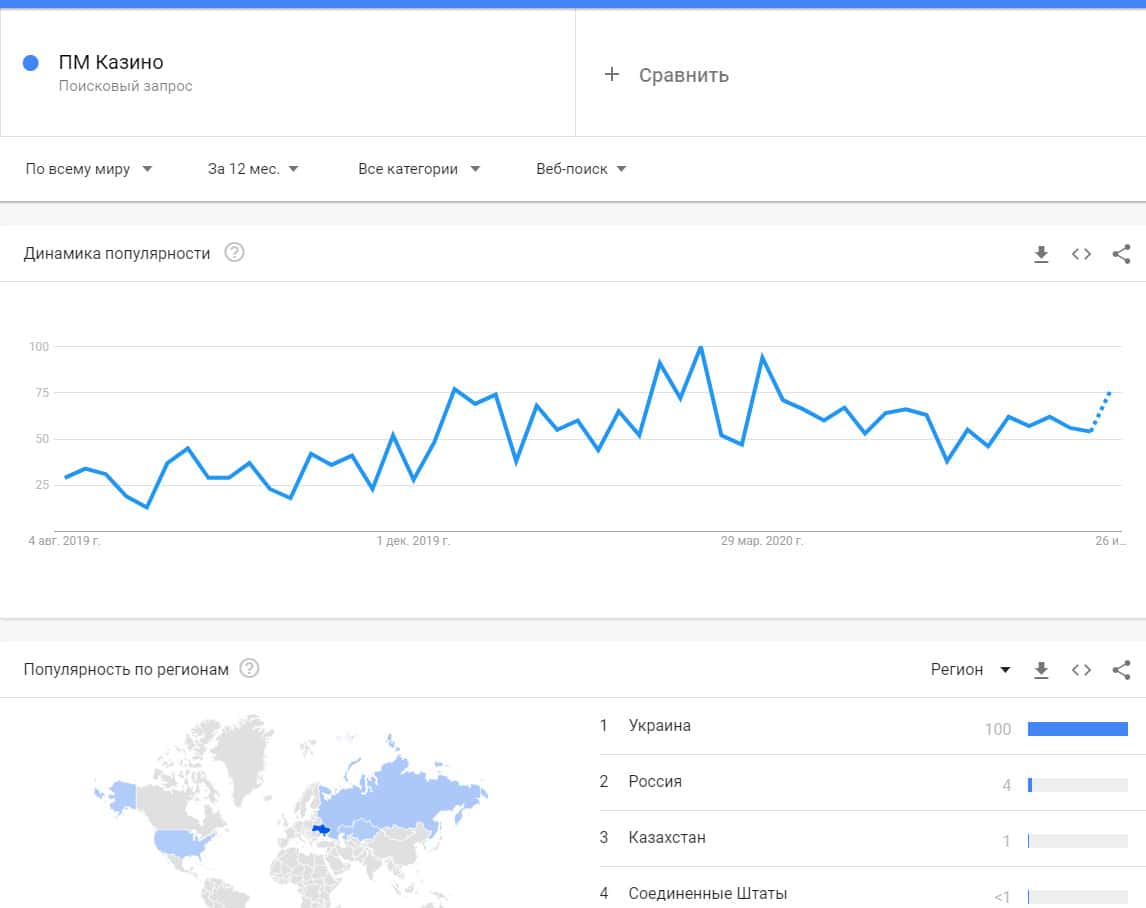Select Россия in the regions list
The width and height of the screenshot is (1146, 908).
coord(655,782)
